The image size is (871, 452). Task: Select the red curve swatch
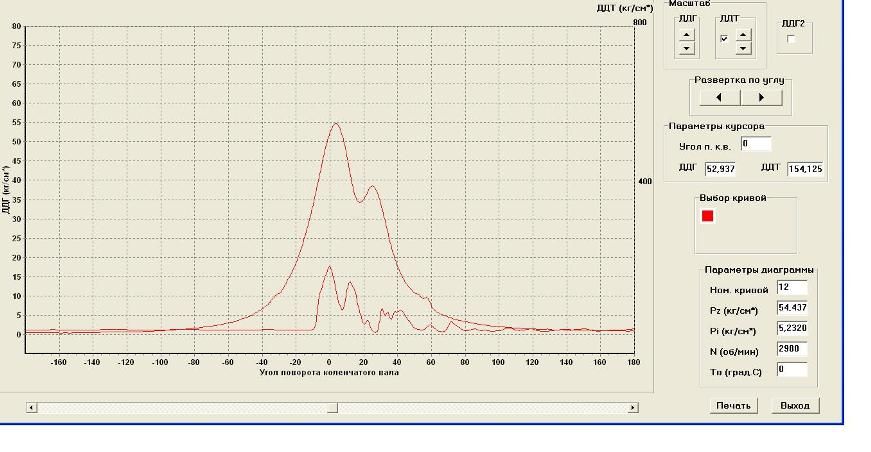click(708, 215)
